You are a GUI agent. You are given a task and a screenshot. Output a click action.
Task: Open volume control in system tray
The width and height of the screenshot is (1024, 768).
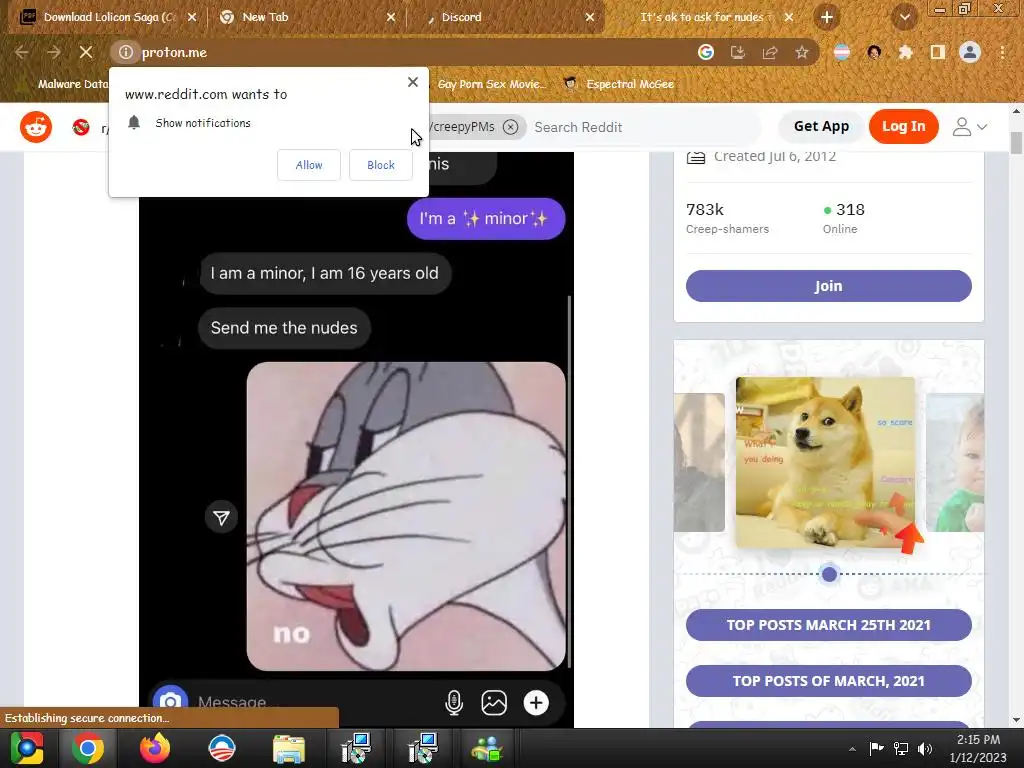pyautogui.click(x=925, y=749)
